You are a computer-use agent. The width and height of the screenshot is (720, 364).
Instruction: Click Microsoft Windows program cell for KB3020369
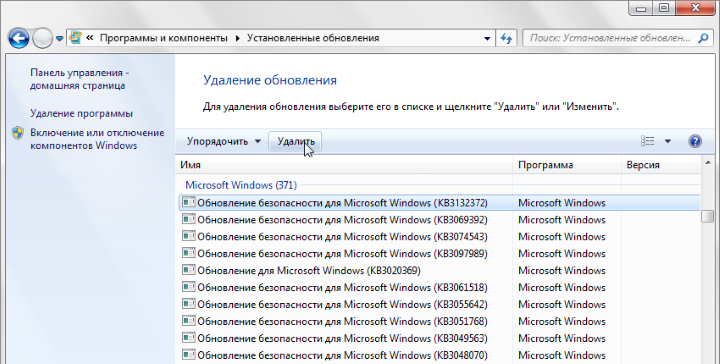coord(562,271)
